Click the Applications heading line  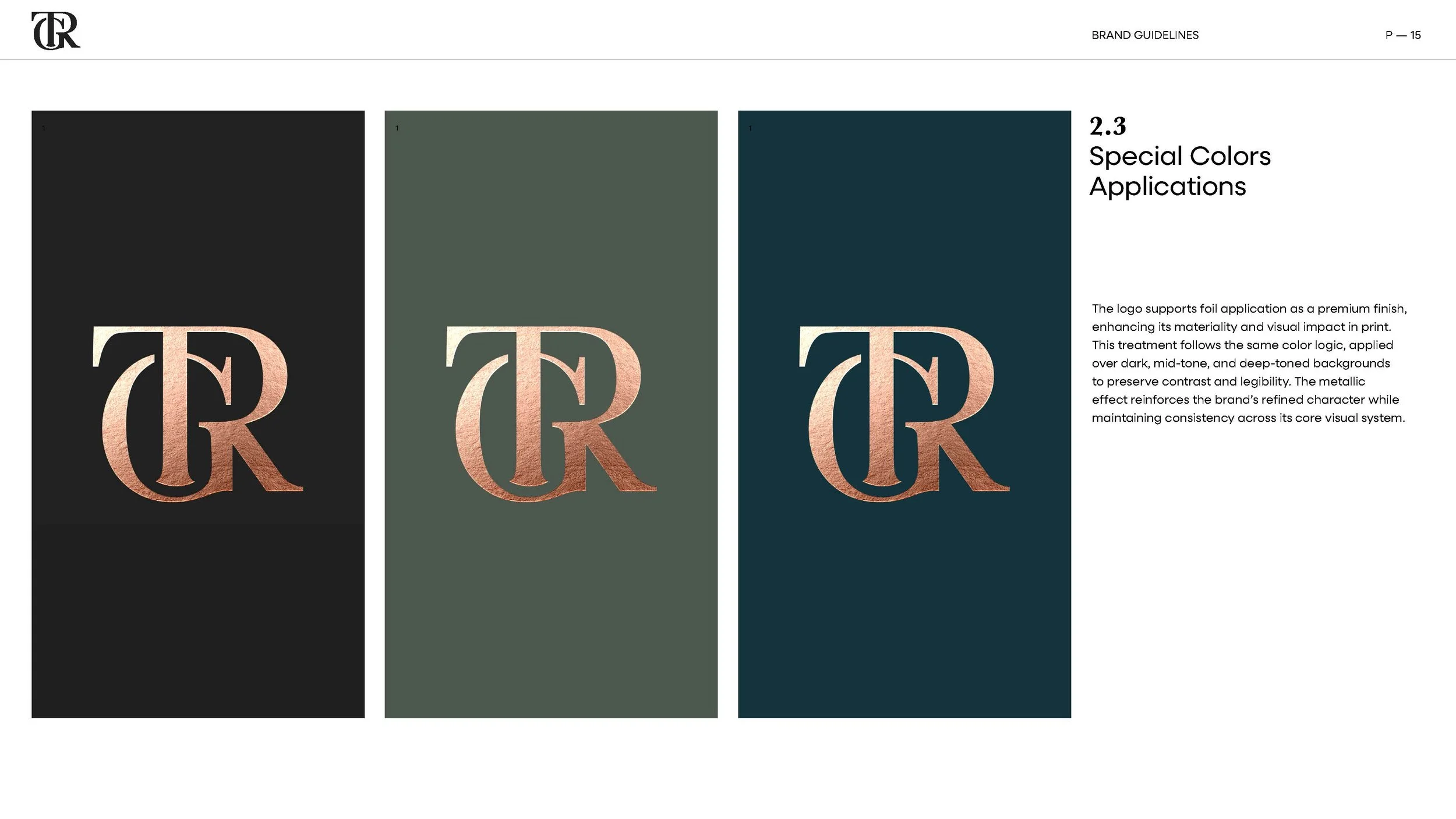(1168, 187)
